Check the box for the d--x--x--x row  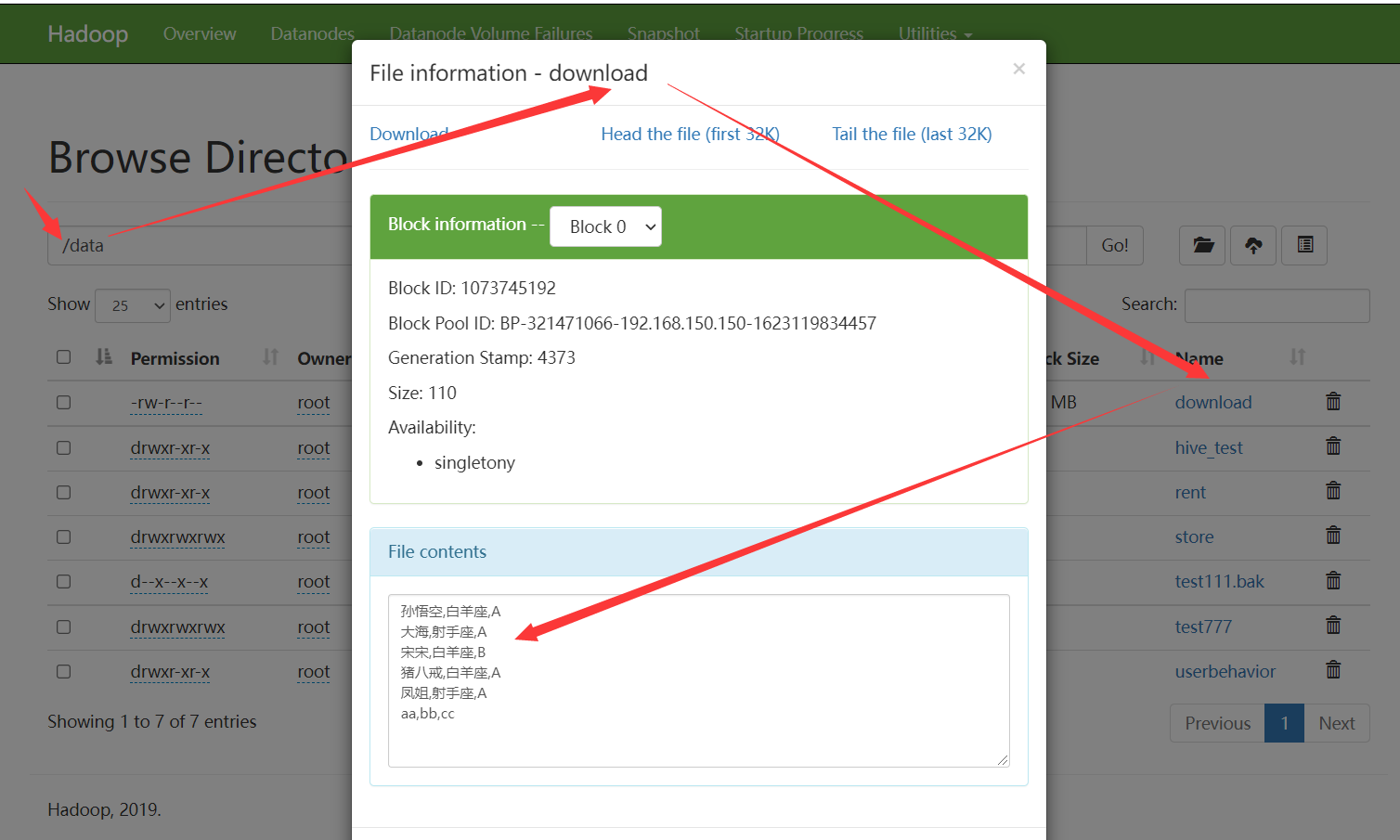pyautogui.click(x=63, y=582)
